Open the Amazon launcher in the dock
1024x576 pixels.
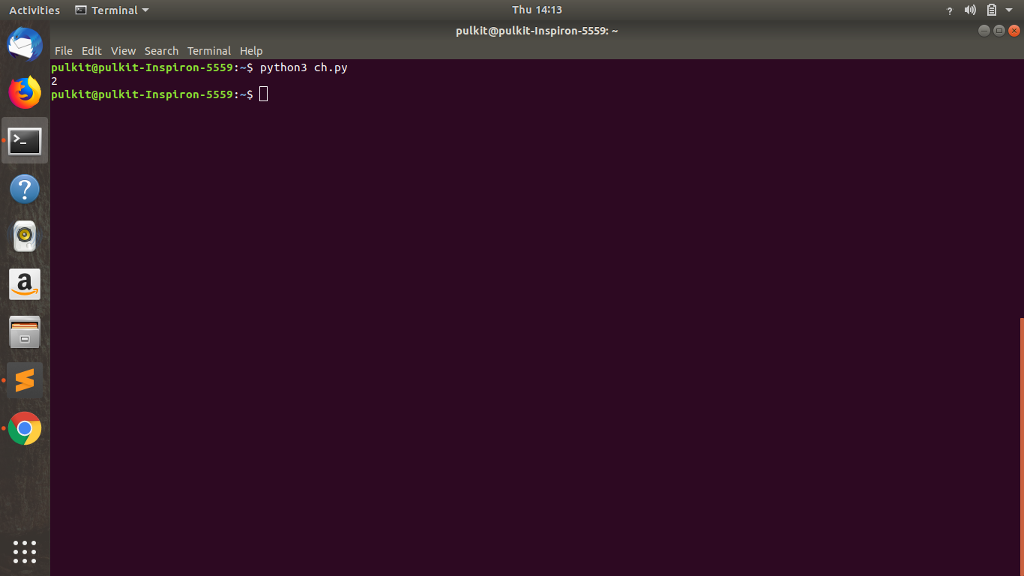coord(25,284)
